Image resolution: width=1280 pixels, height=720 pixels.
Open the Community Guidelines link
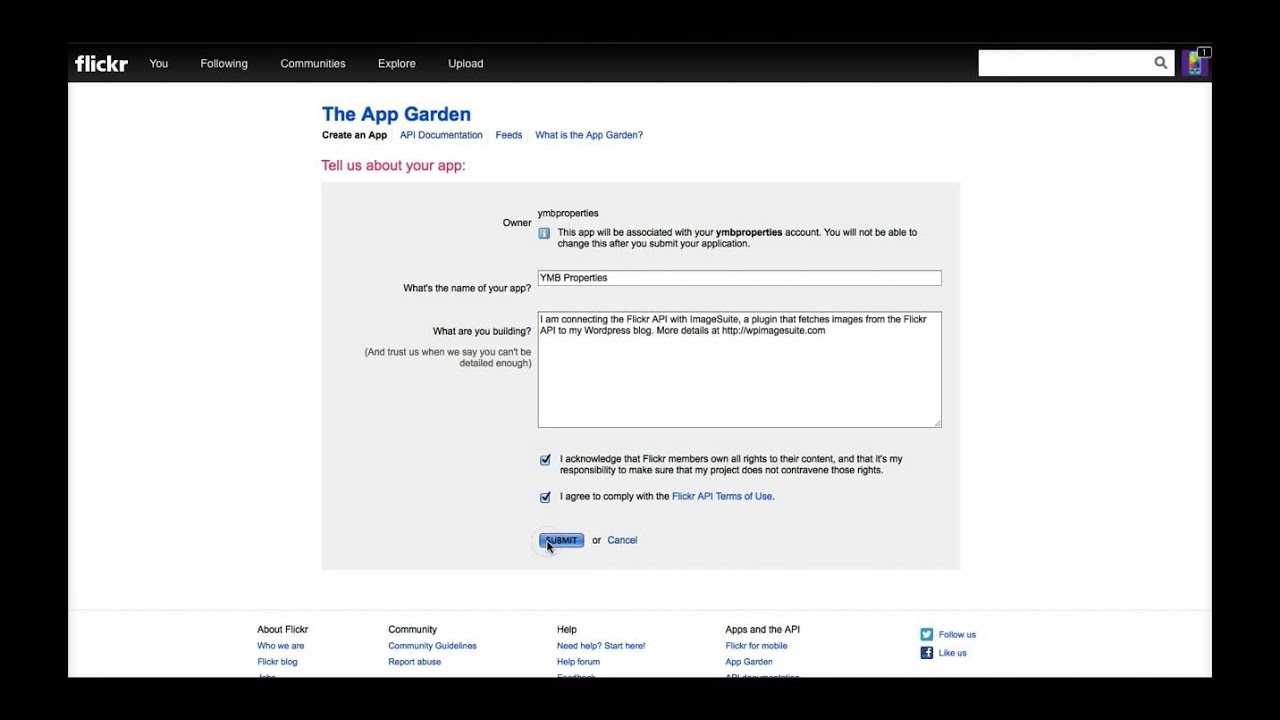(432, 646)
